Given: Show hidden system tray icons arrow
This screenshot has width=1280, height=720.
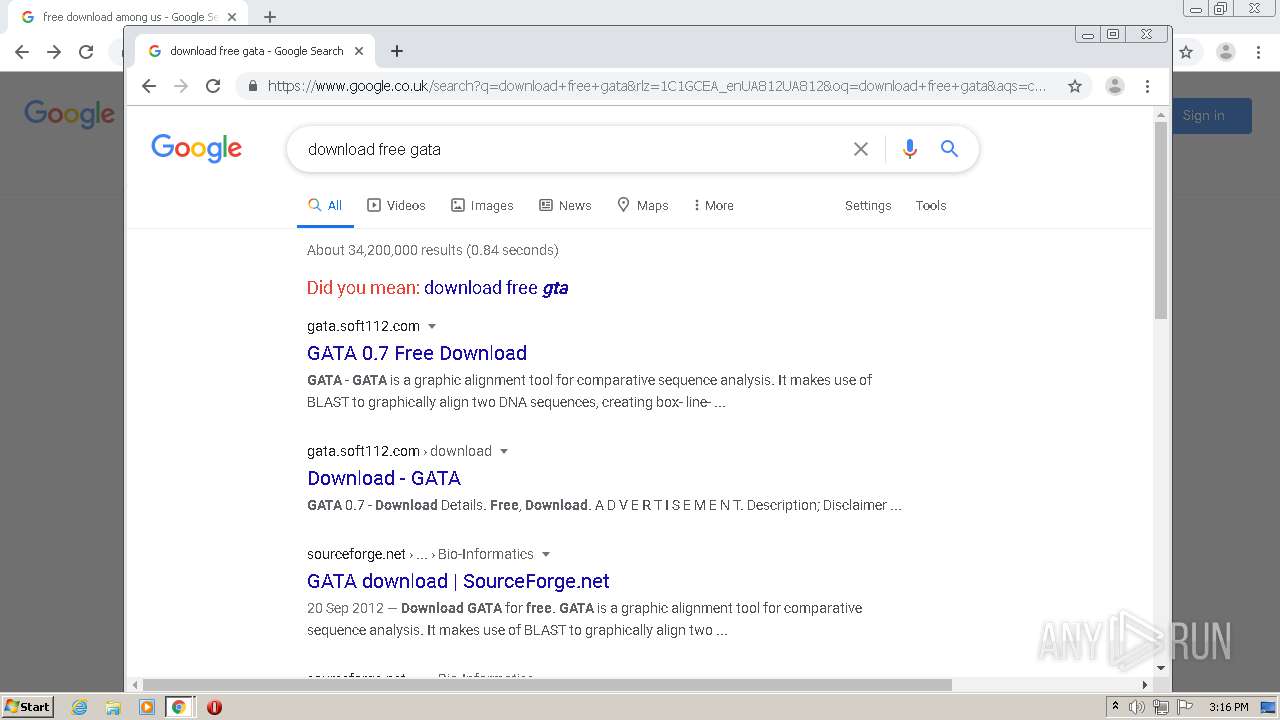Looking at the screenshot, I should (x=1115, y=706).
